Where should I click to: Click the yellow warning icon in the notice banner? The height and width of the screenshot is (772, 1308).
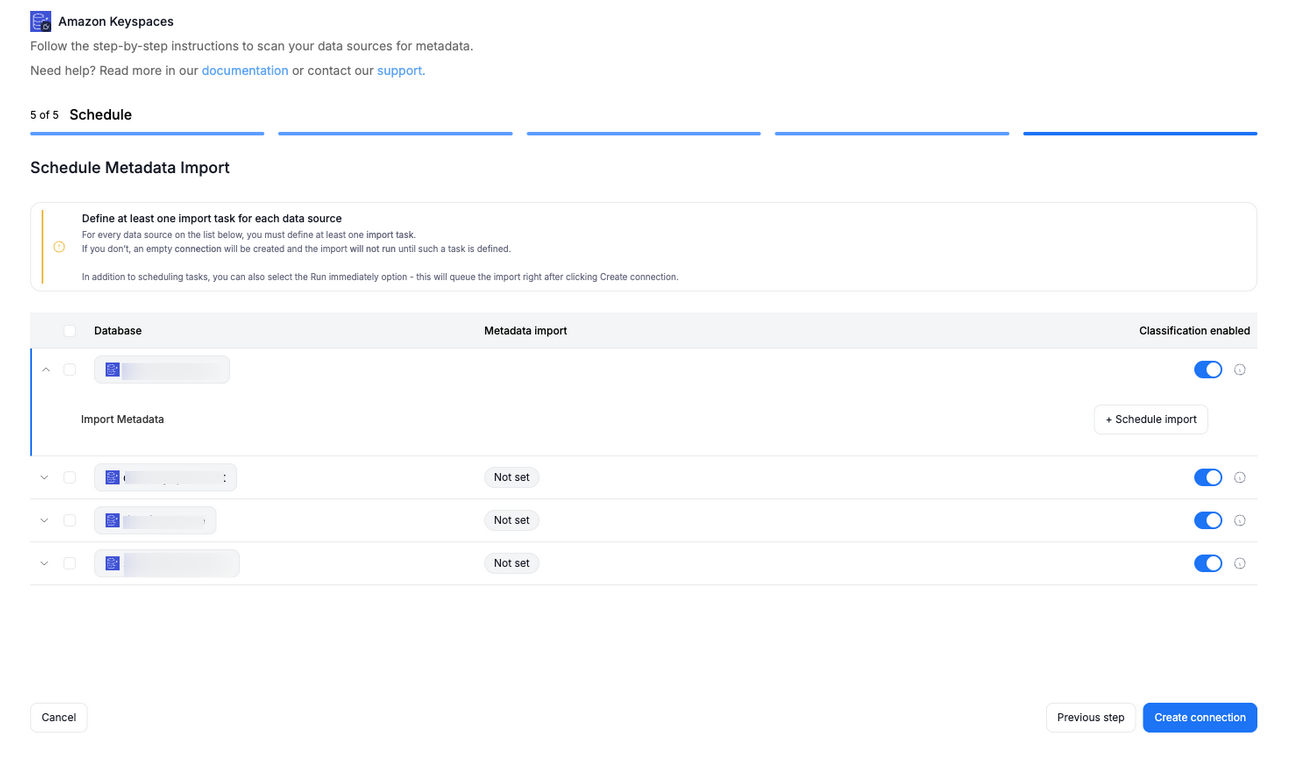59,247
